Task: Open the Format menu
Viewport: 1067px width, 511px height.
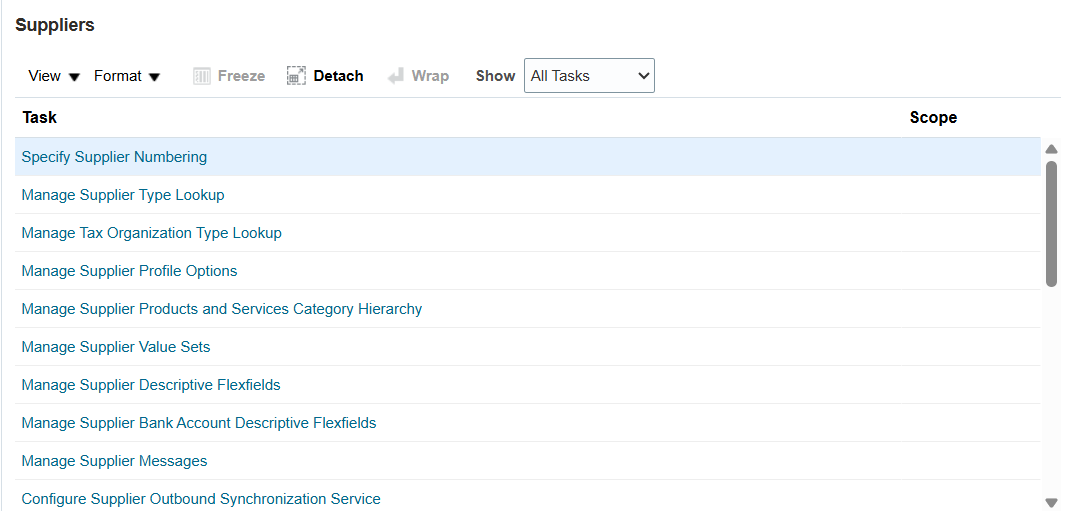Action: pos(127,76)
